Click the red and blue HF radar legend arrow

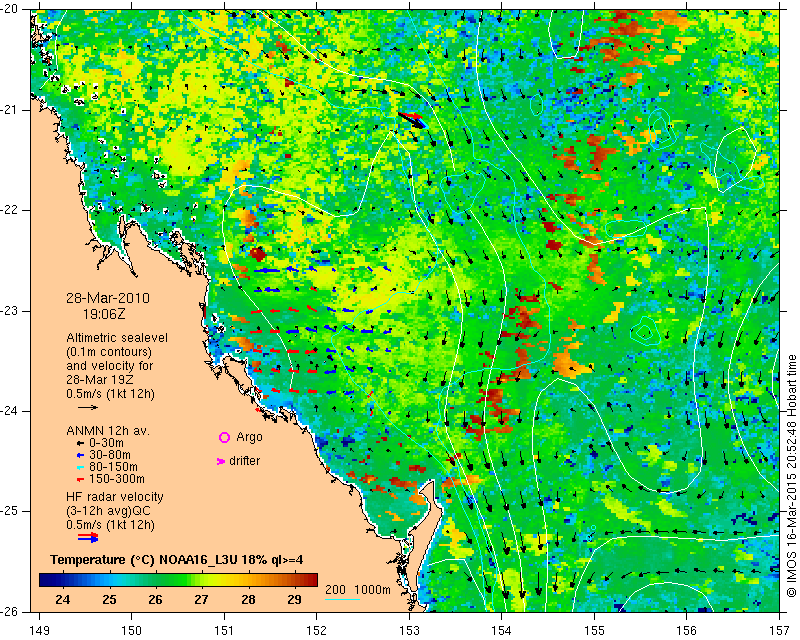pos(88,537)
